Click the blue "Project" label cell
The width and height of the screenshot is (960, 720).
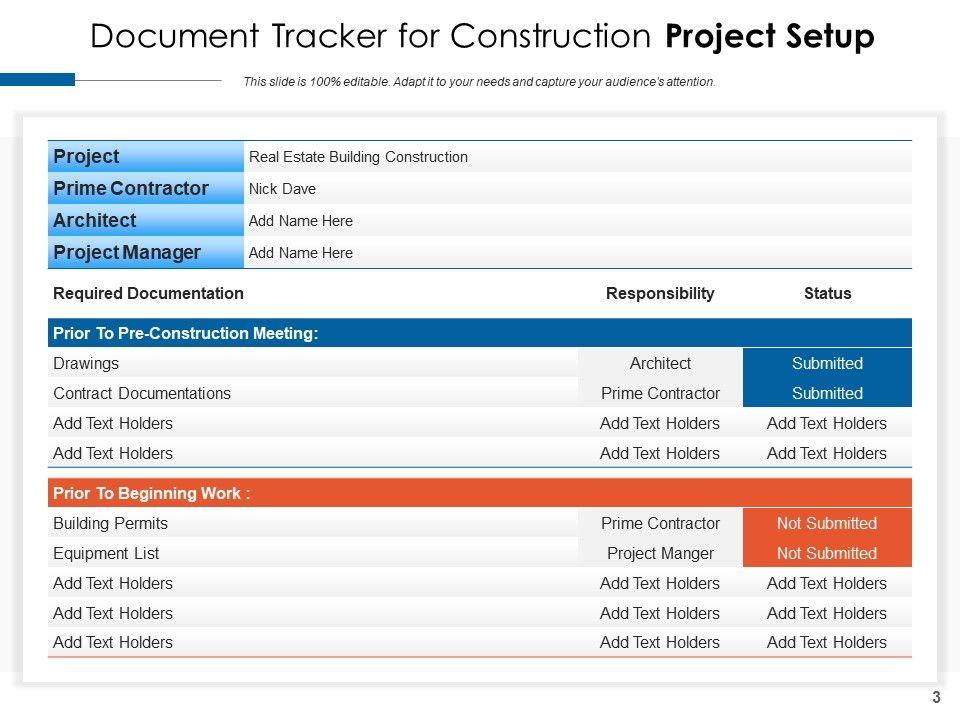click(146, 157)
